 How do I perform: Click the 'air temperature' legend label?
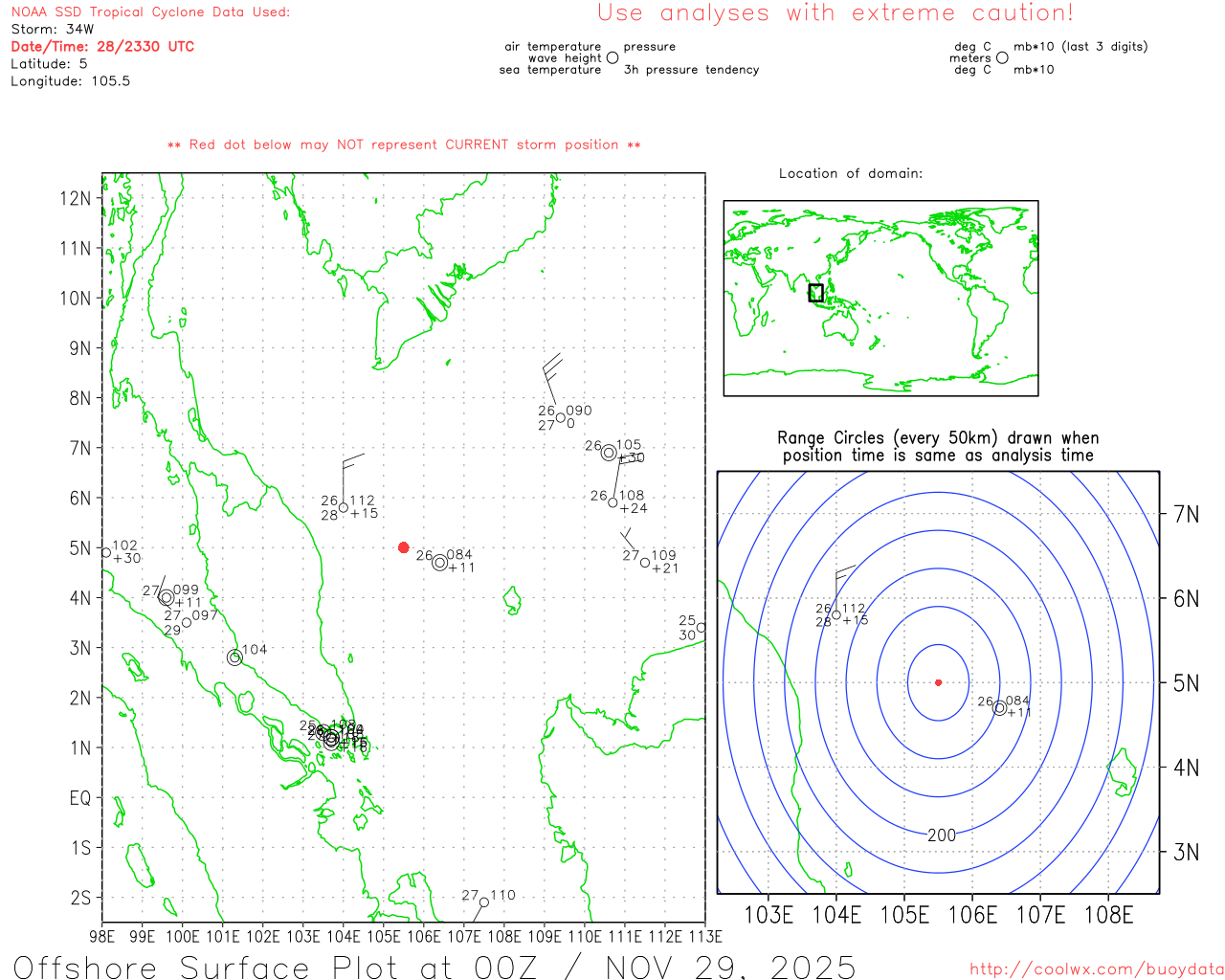point(553,46)
